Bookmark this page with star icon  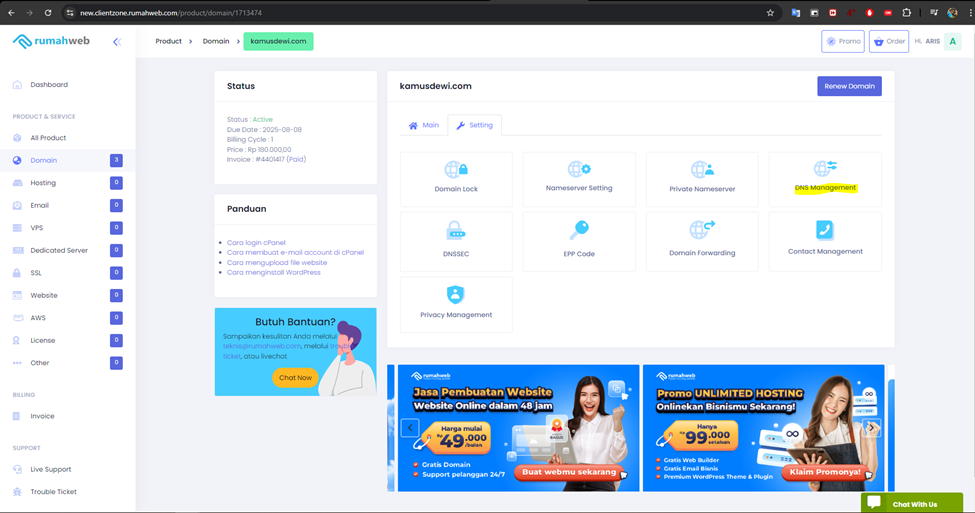[770, 12]
